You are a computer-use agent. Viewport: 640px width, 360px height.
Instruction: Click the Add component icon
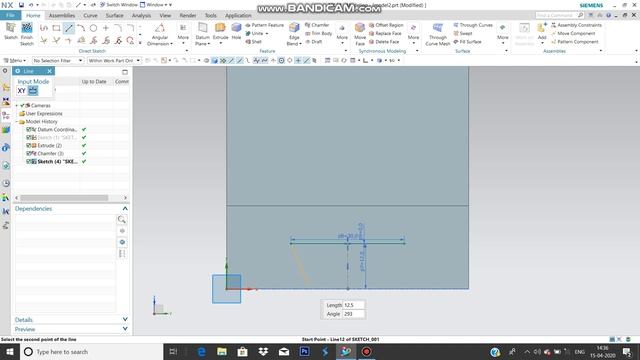pyautogui.click(x=542, y=28)
